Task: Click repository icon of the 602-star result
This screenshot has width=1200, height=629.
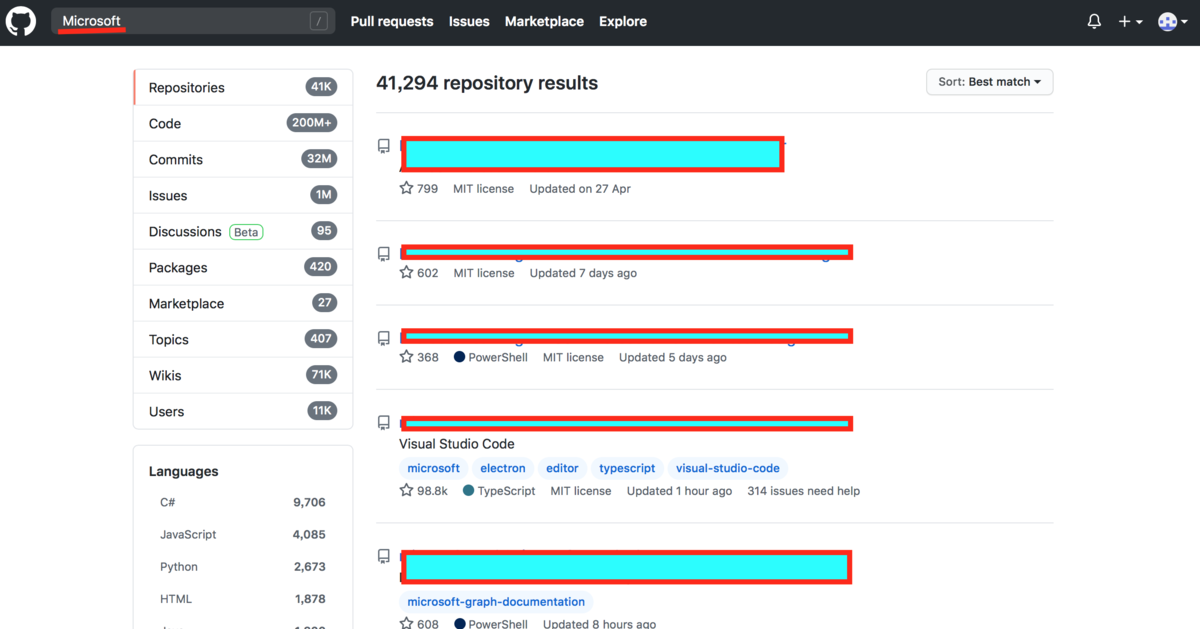Action: pyautogui.click(x=384, y=254)
